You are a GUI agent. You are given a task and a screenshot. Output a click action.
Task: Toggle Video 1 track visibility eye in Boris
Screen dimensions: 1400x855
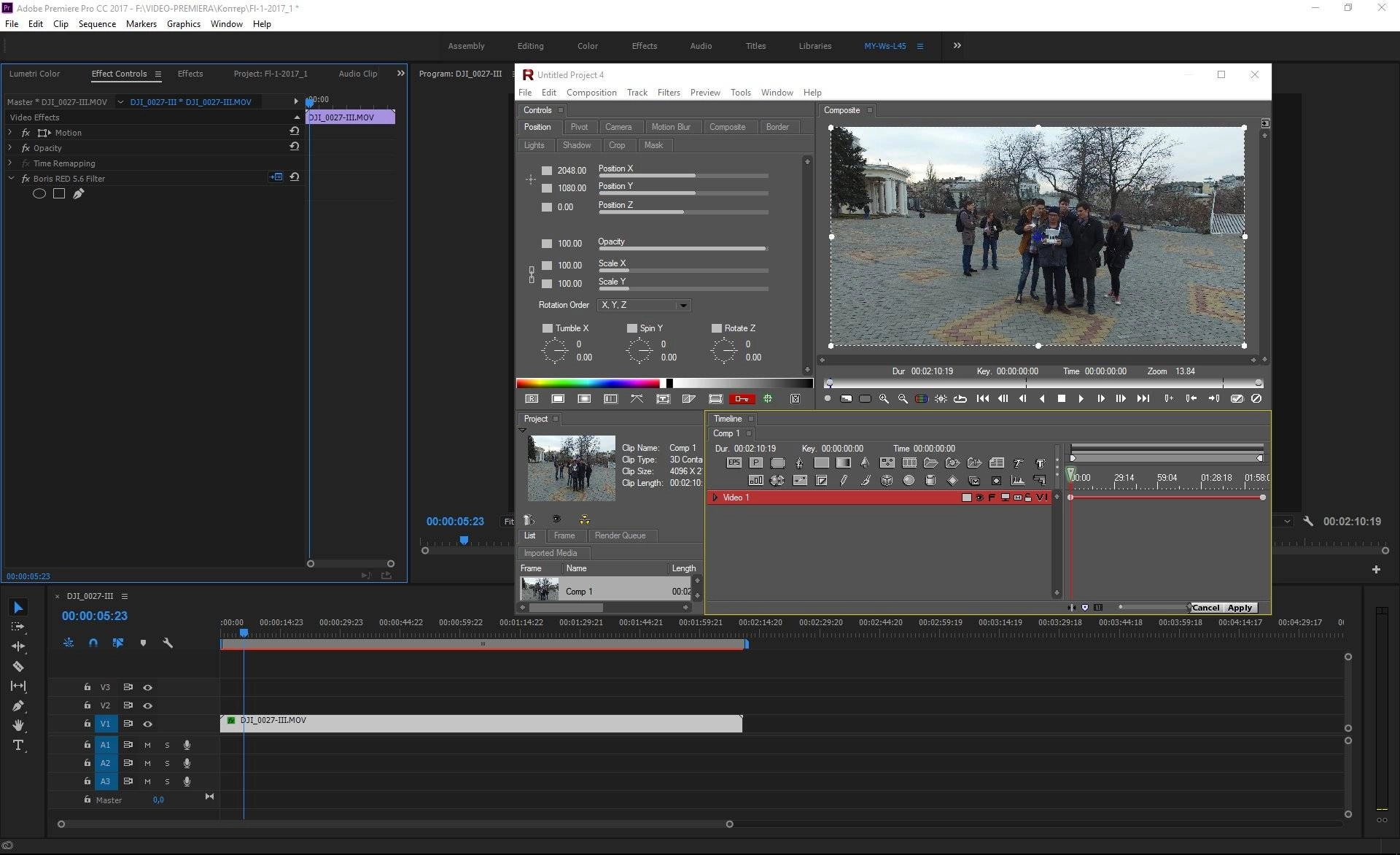point(980,498)
